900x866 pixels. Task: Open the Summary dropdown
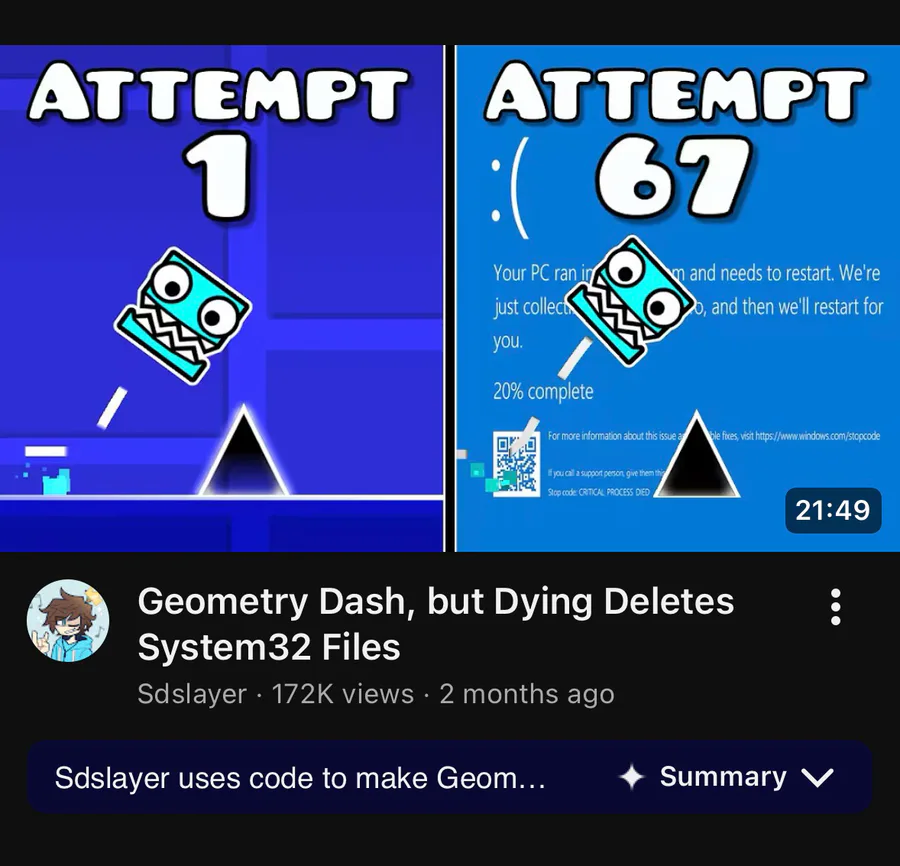pyautogui.click(x=726, y=777)
